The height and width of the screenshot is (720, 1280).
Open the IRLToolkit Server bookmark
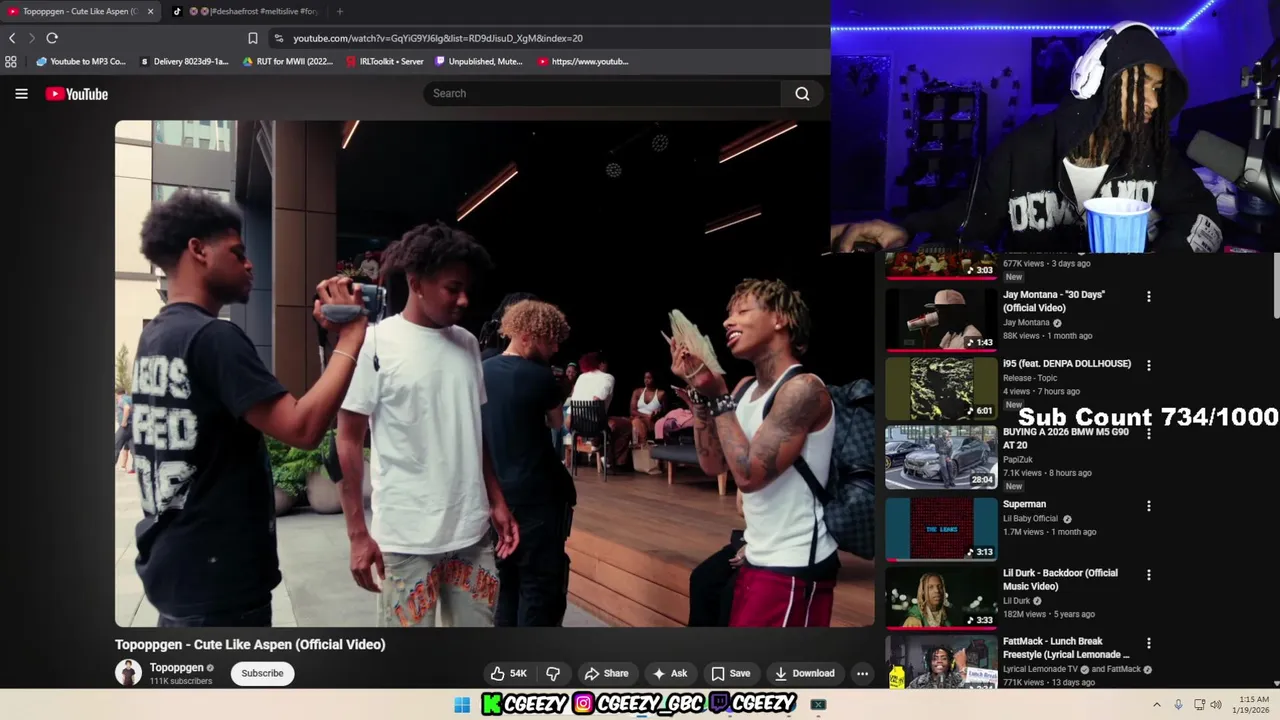click(x=384, y=61)
